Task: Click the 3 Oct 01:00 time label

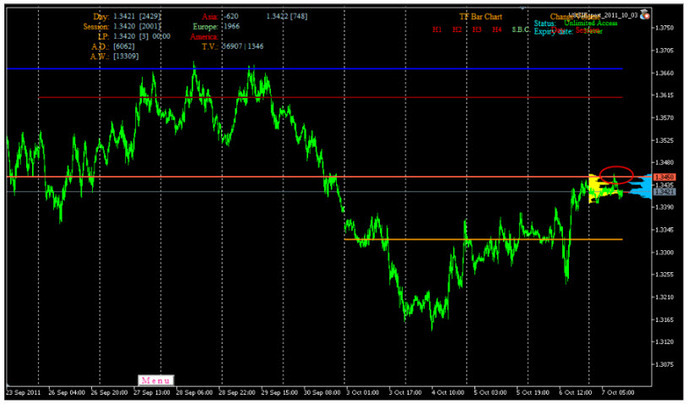Action: pos(362,392)
